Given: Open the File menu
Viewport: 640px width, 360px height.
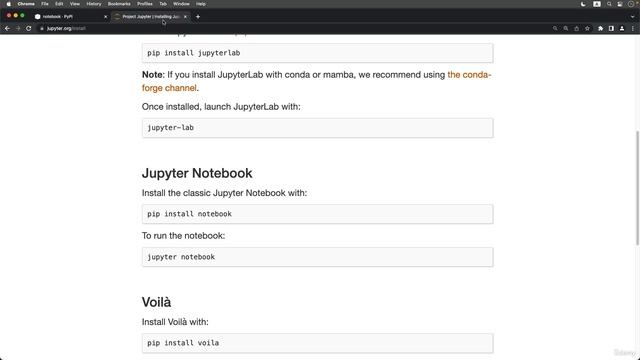Looking at the screenshot, I should (45, 4).
